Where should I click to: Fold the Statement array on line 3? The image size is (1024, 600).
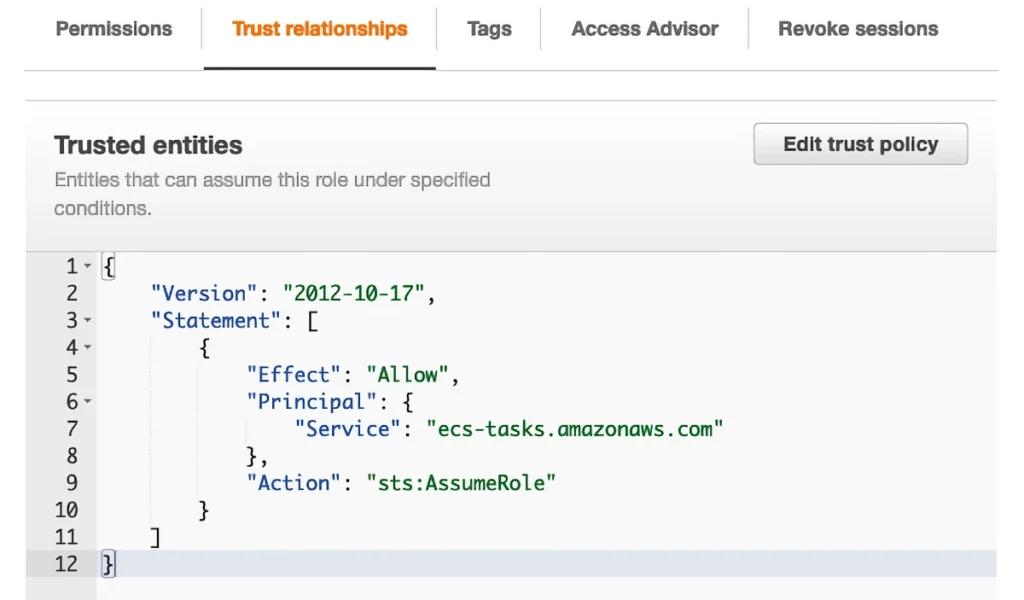88,321
